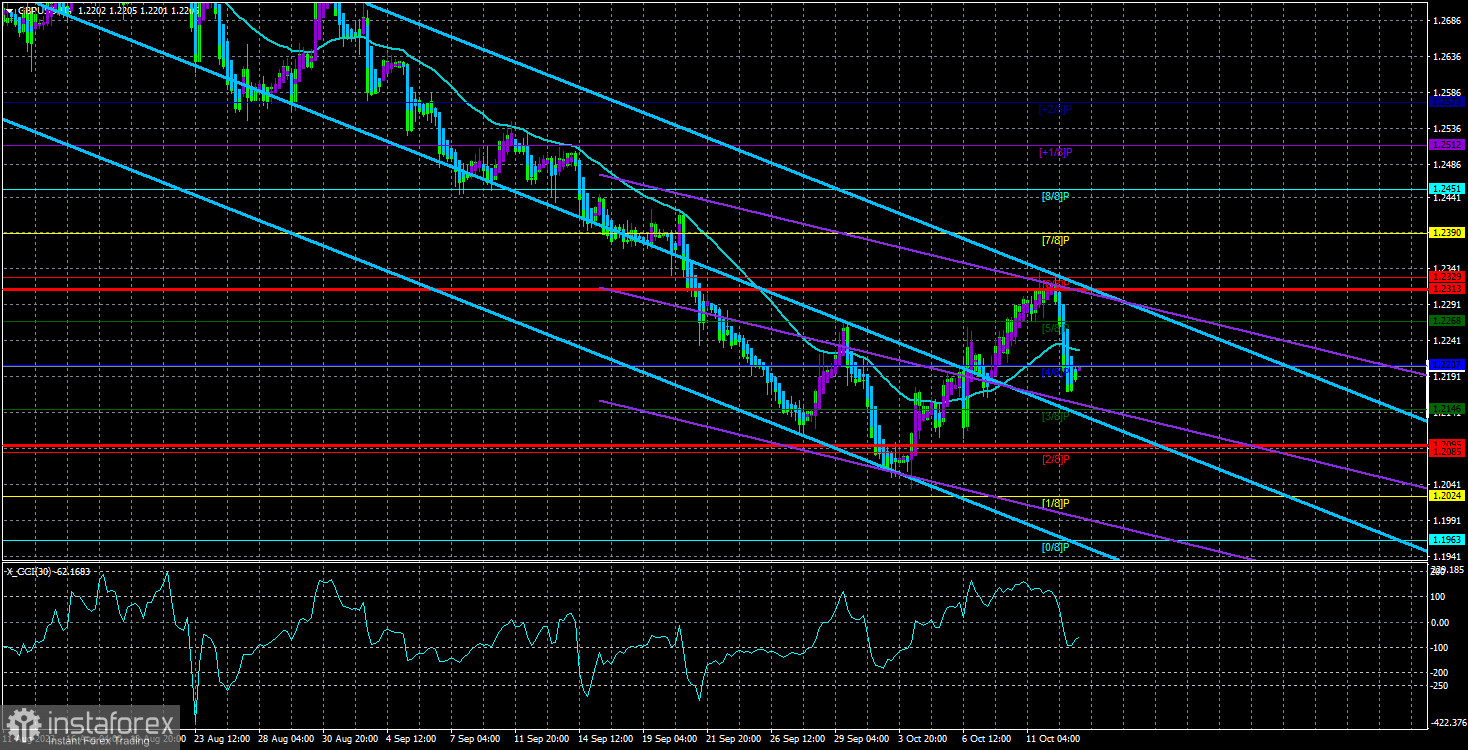The image size is (1468, 750).
Task: Click the 1.2291 price axis value
Action: click(1447, 304)
